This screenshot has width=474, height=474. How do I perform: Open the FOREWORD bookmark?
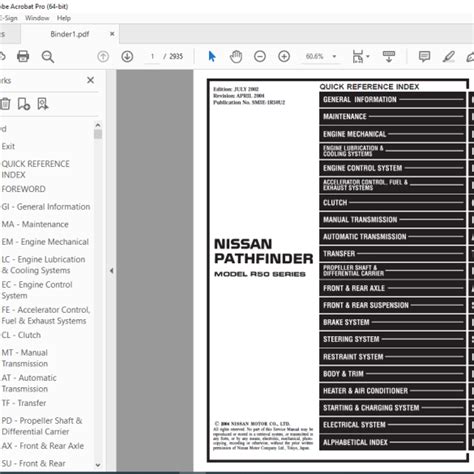click(x=23, y=189)
